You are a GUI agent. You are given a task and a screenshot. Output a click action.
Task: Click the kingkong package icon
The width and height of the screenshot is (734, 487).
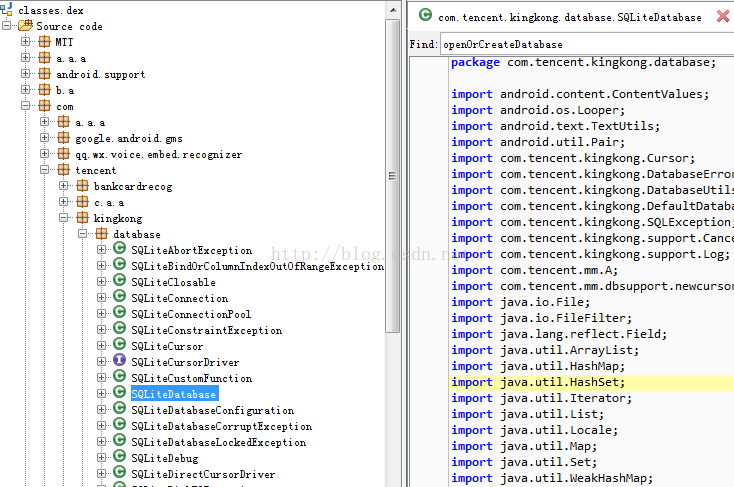coord(82,218)
